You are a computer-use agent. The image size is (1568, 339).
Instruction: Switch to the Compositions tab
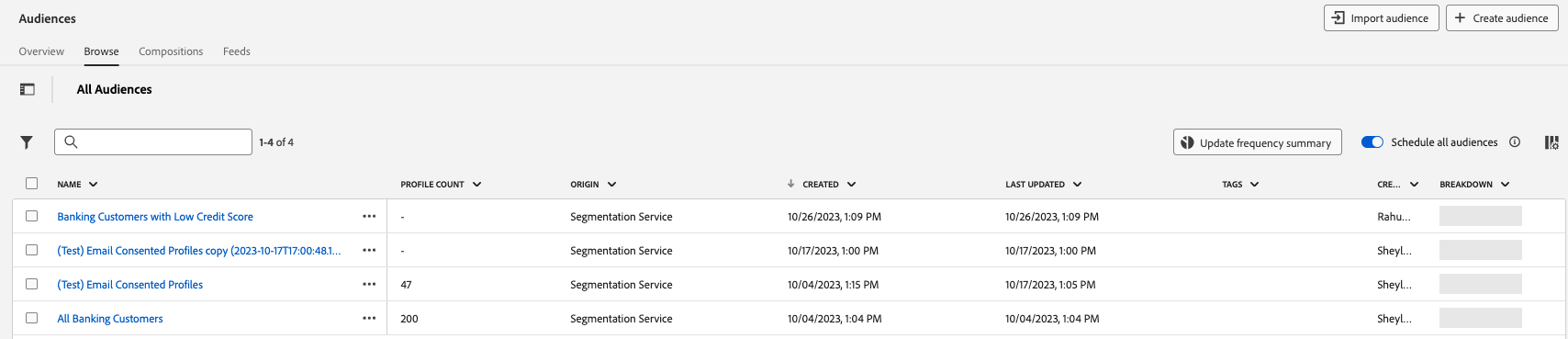171,51
